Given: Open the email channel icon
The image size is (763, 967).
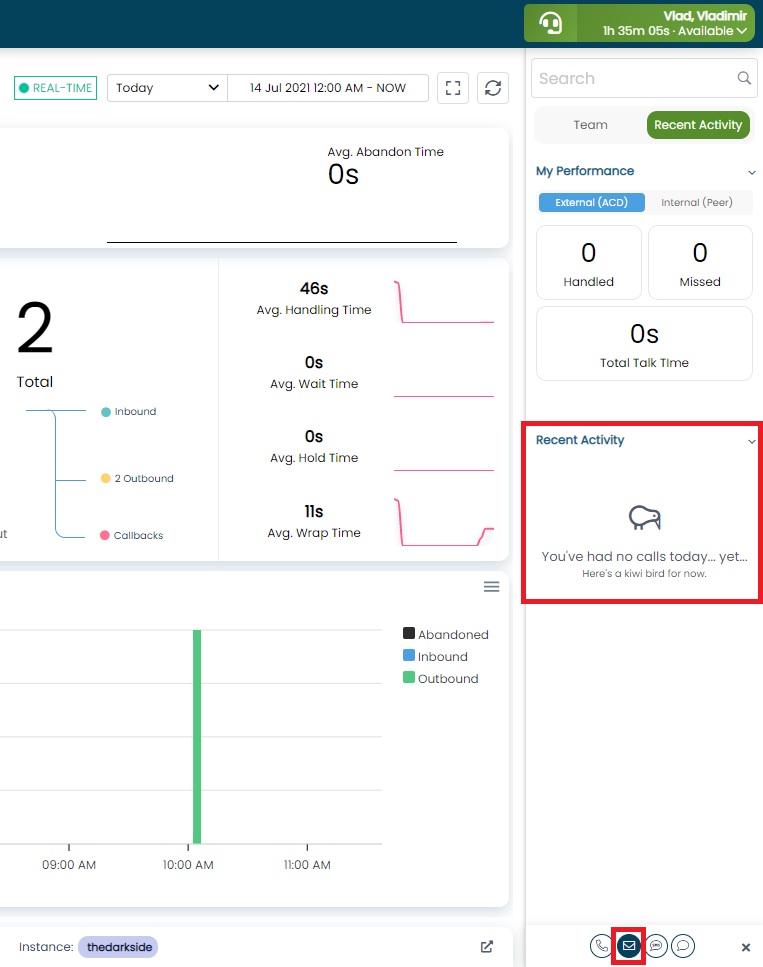Looking at the screenshot, I should coord(629,945).
